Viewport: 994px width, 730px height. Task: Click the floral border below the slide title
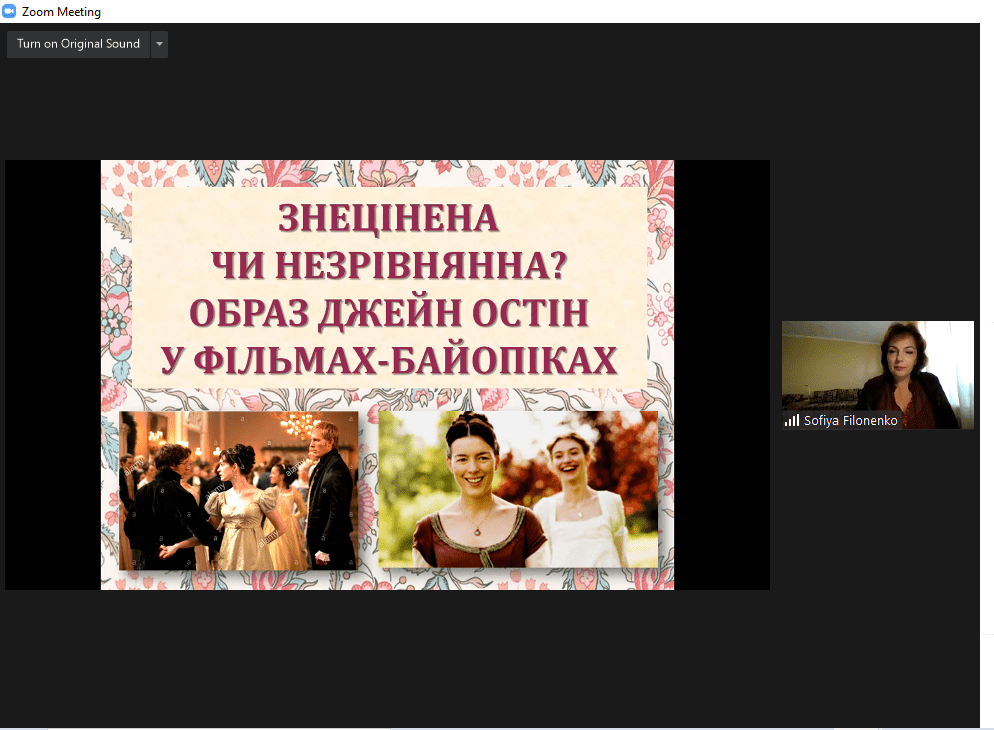pyautogui.click(x=388, y=399)
